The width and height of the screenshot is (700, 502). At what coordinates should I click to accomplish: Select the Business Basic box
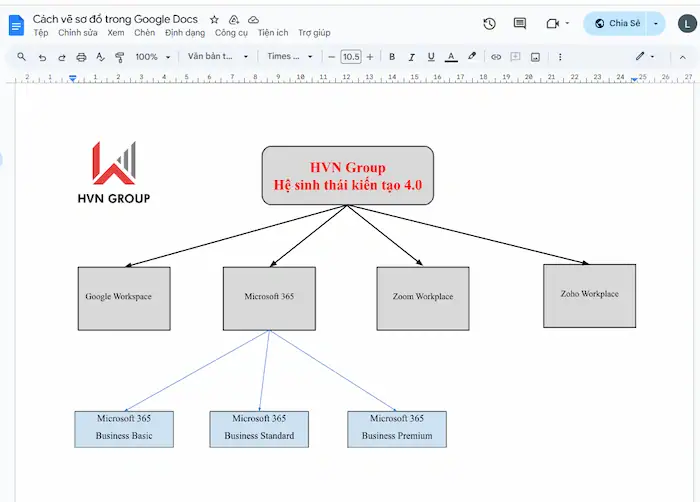(124, 429)
